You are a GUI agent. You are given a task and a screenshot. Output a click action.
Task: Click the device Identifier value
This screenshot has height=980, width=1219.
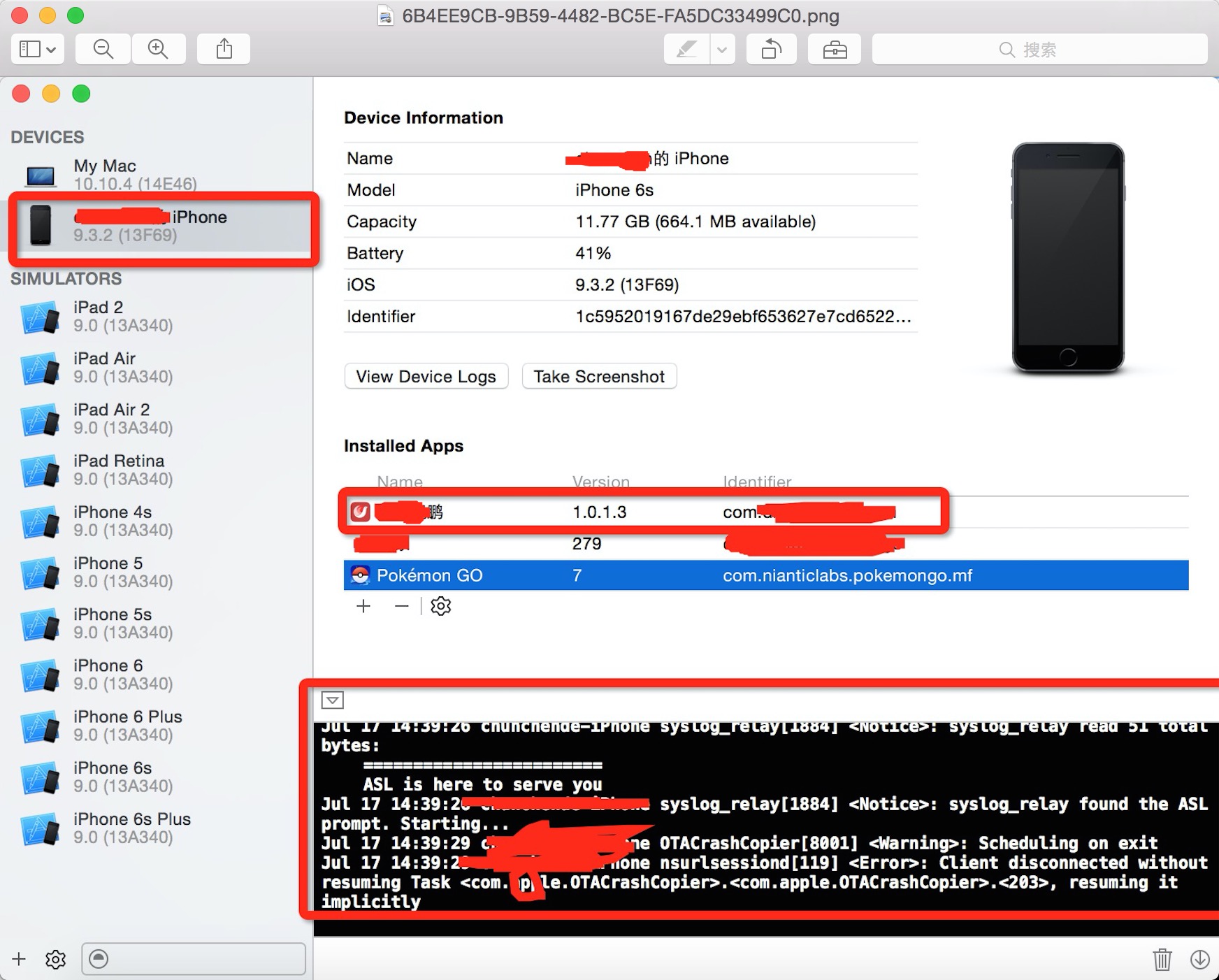[x=743, y=317]
